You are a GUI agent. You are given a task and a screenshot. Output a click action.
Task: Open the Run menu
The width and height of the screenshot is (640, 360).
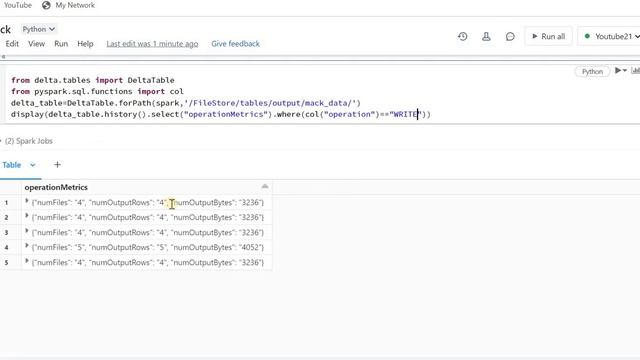pyautogui.click(x=61, y=44)
